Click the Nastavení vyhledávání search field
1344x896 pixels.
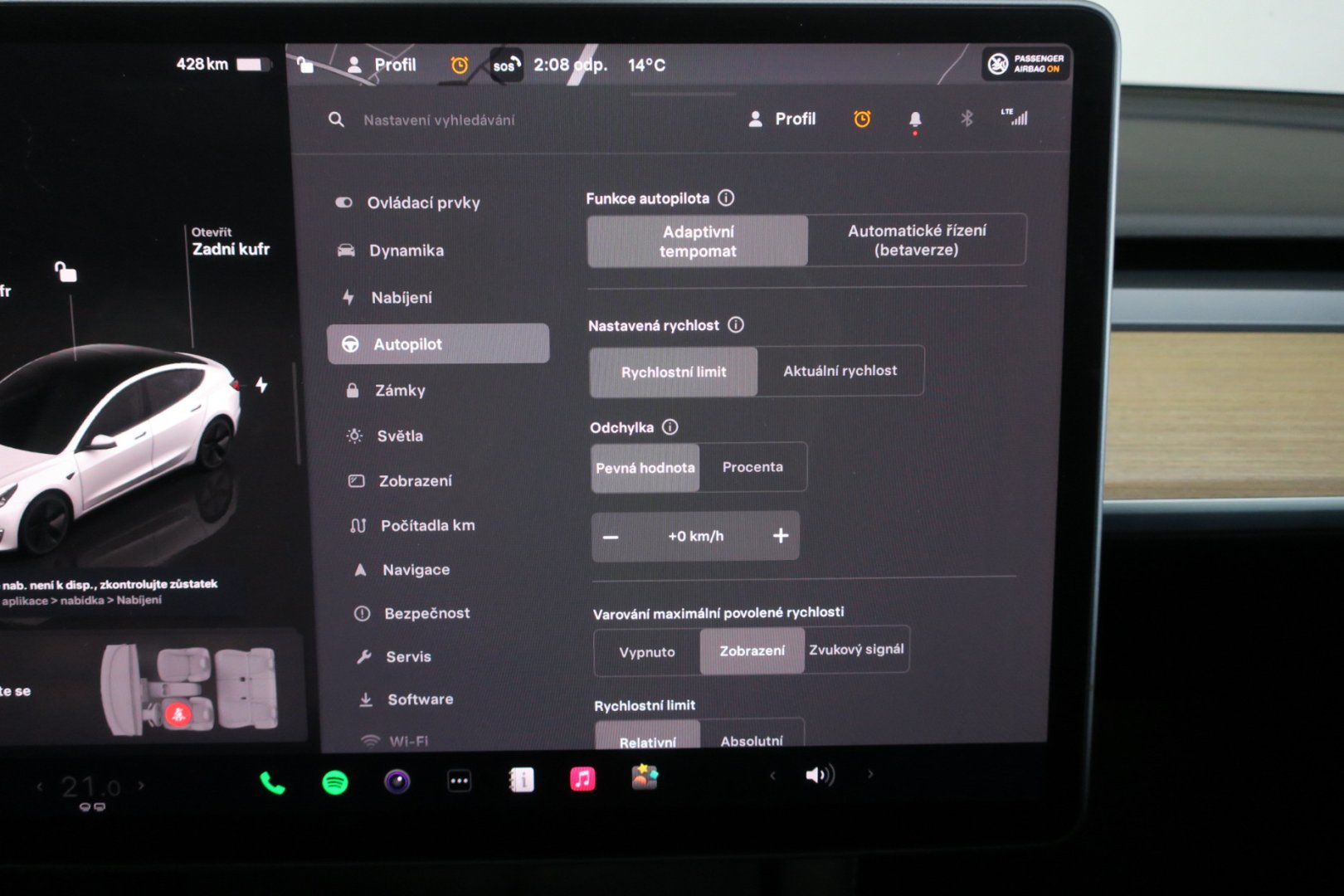439,120
